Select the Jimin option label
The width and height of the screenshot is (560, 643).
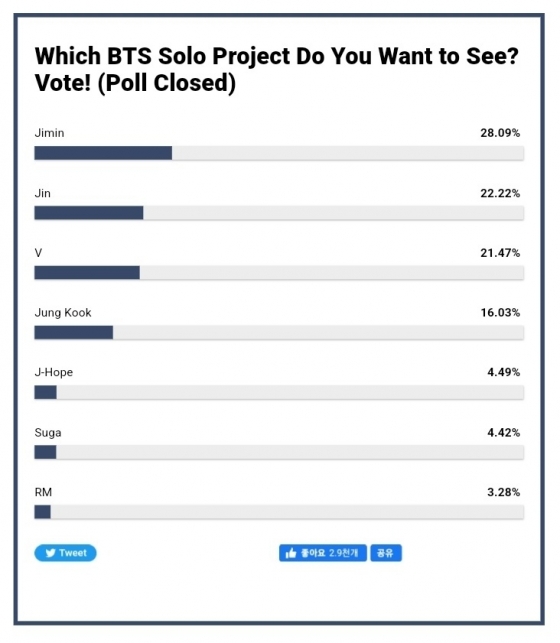point(49,133)
